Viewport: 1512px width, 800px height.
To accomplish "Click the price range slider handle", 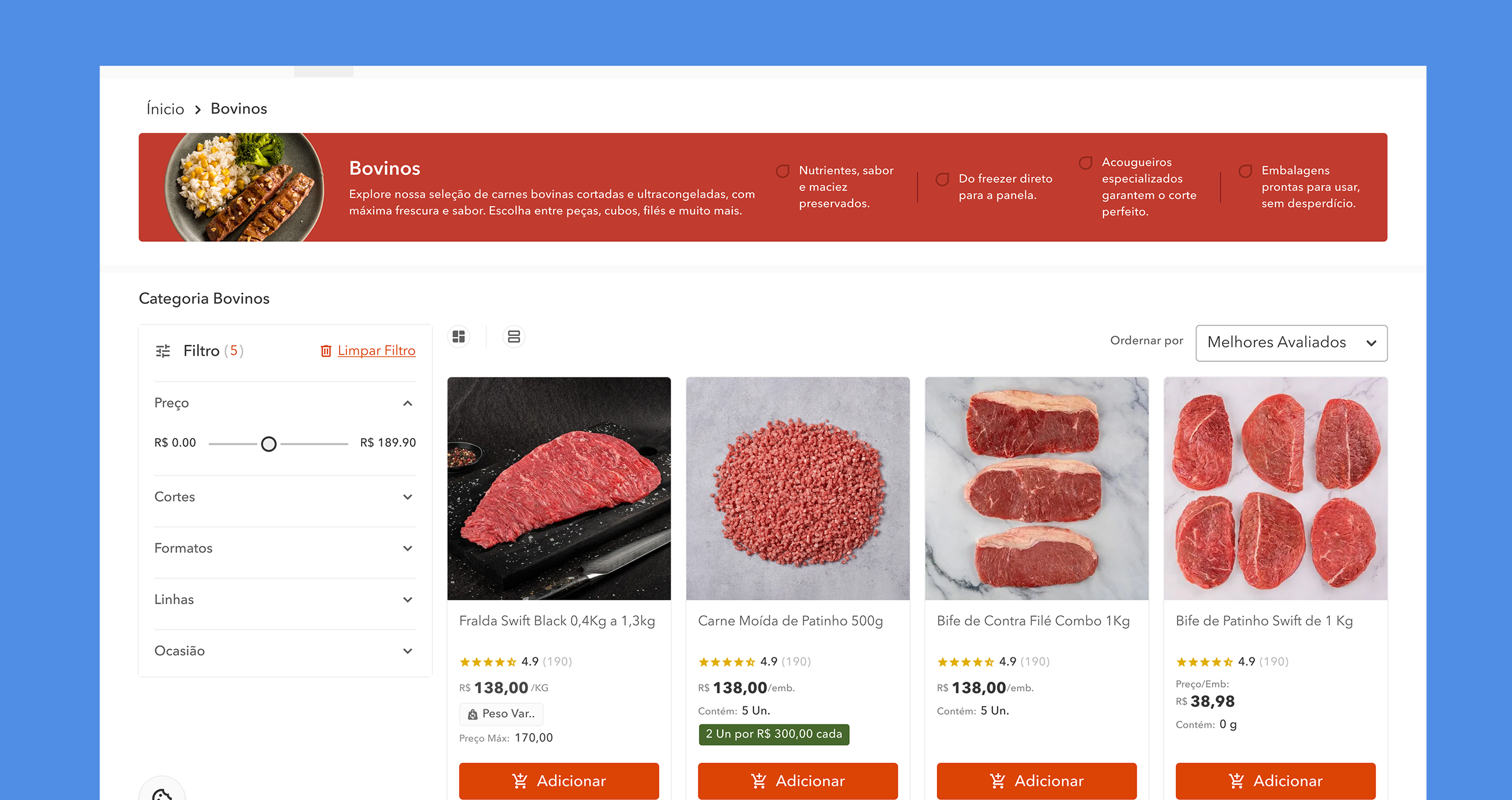I will coord(269,443).
